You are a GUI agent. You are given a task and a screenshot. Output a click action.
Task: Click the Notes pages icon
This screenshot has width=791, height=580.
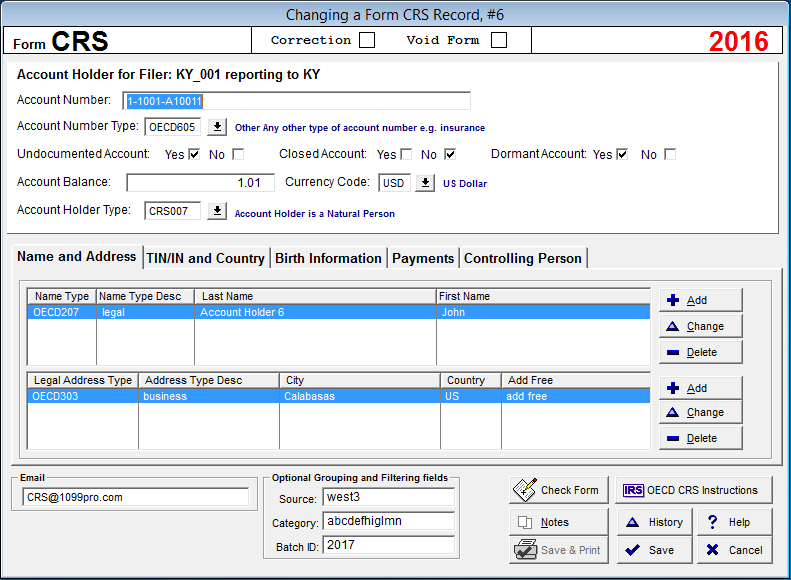[x=525, y=523]
